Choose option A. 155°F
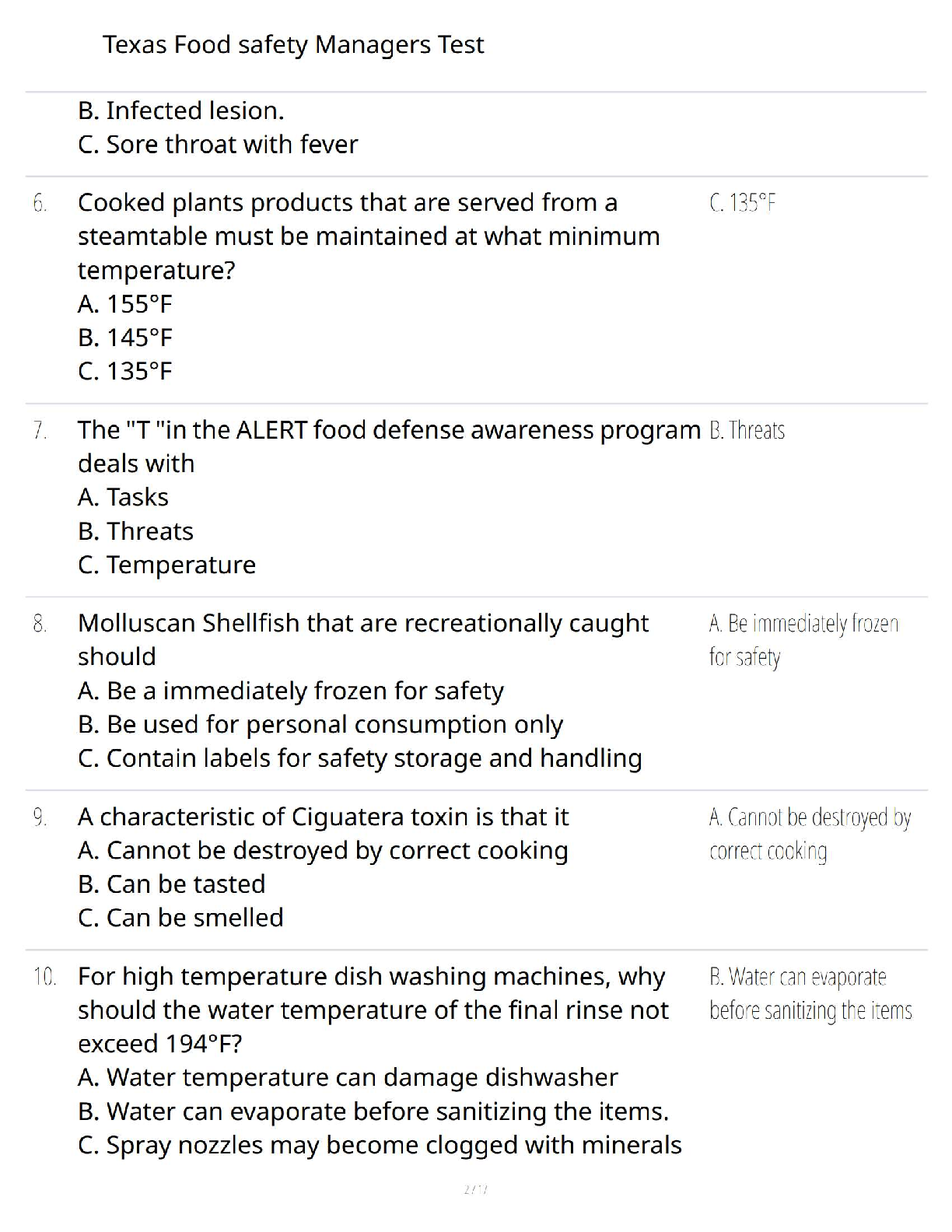952x1232 pixels. [125, 304]
